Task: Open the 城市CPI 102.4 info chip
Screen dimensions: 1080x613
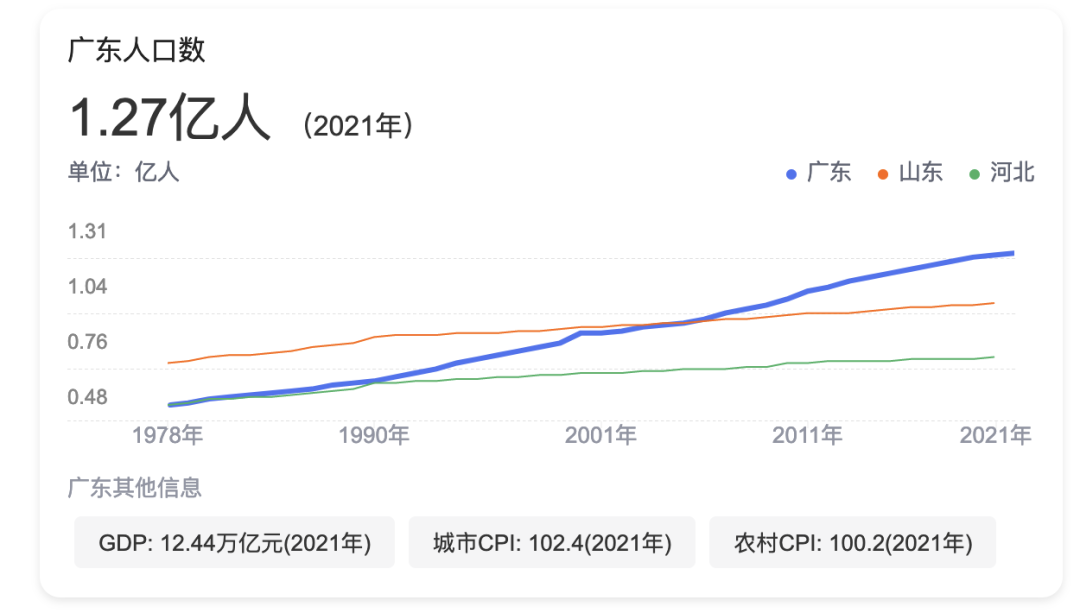Action: tap(551, 543)
